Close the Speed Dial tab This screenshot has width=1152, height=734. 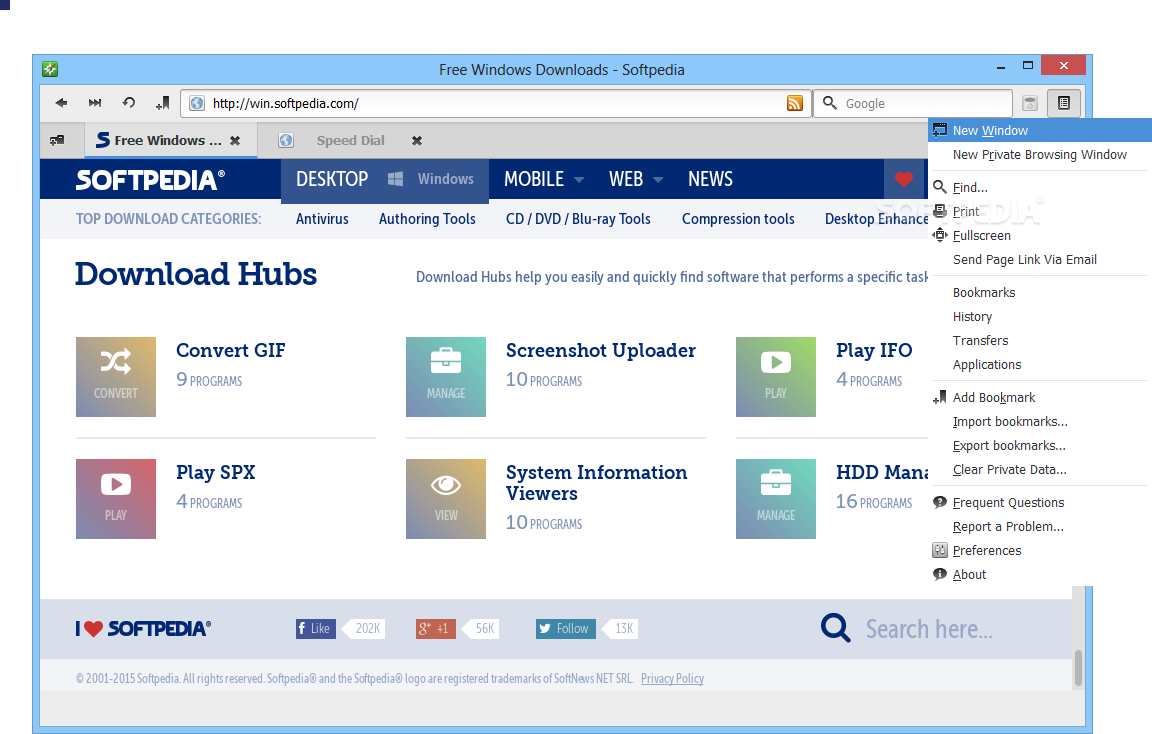(x=417, y=140)
